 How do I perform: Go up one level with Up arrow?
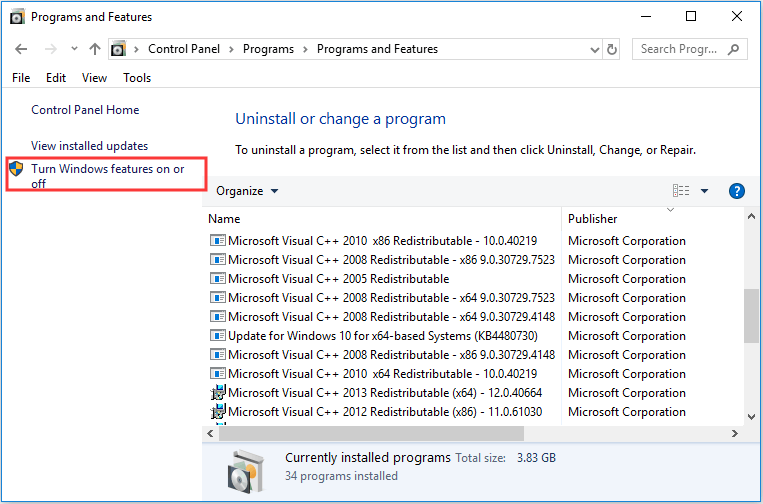tap(95, 49)
